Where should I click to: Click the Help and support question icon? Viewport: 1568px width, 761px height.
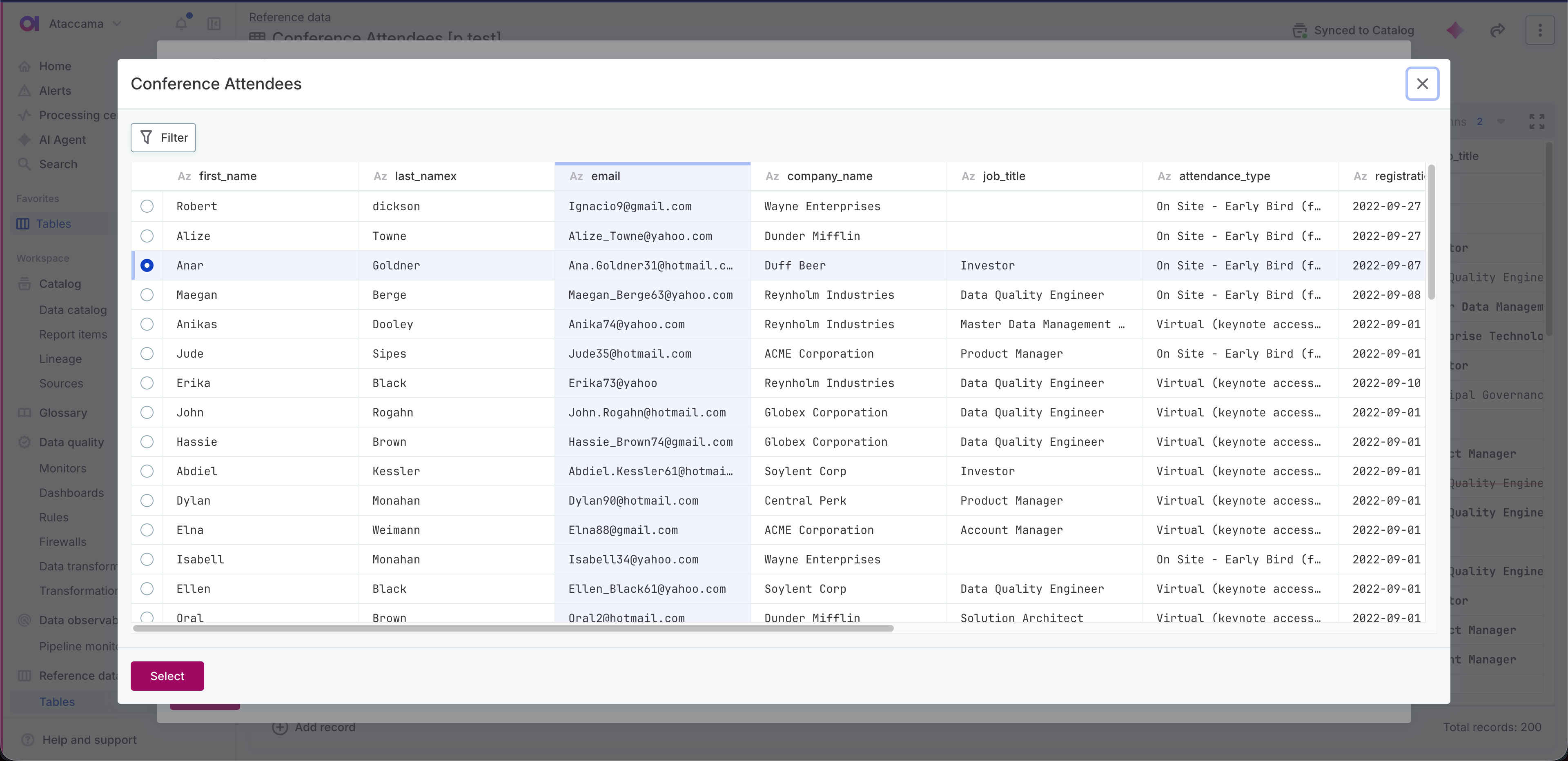(27, 740)
